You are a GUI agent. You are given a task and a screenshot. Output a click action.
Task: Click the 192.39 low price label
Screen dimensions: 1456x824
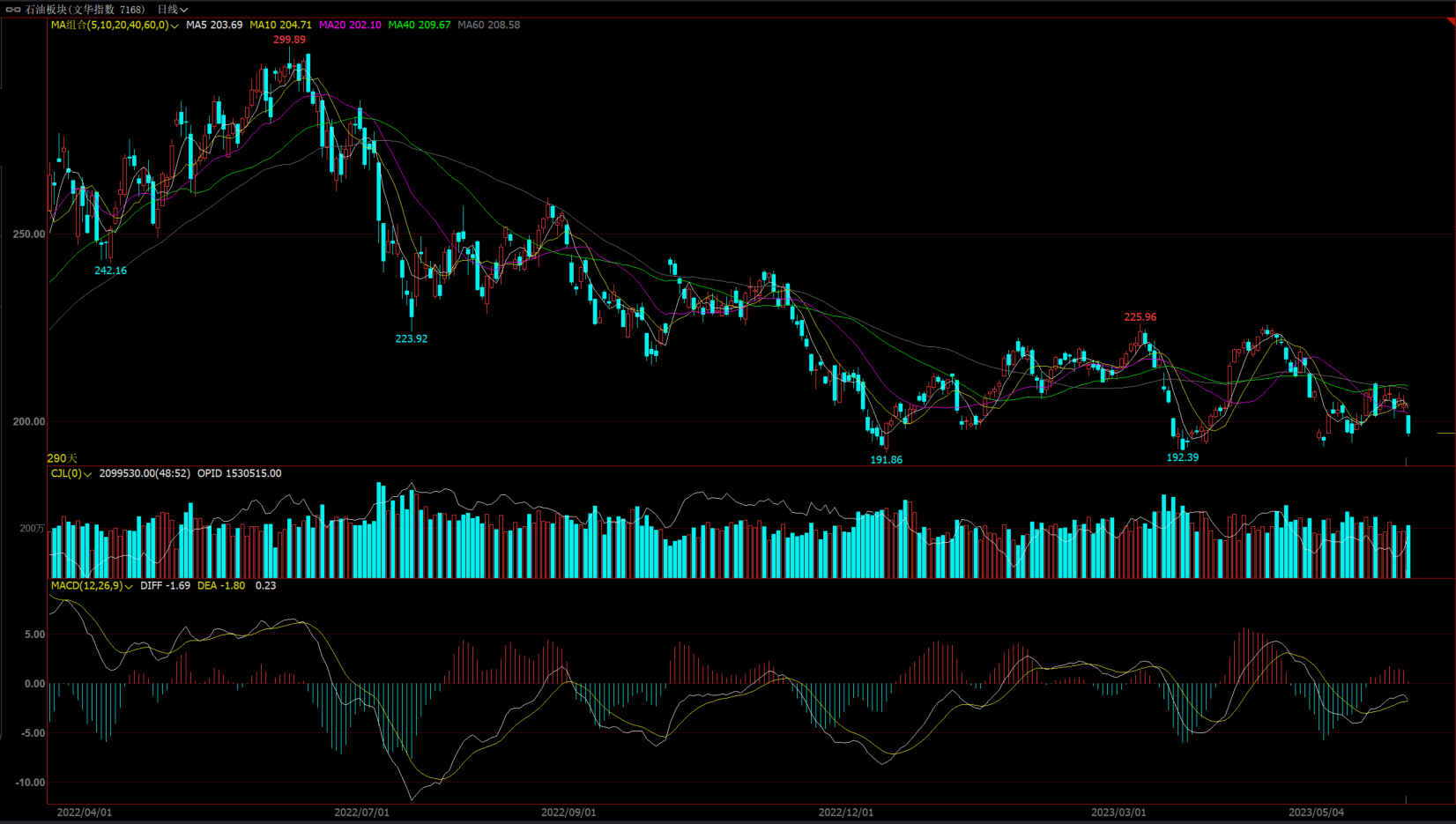[1182, 457]
